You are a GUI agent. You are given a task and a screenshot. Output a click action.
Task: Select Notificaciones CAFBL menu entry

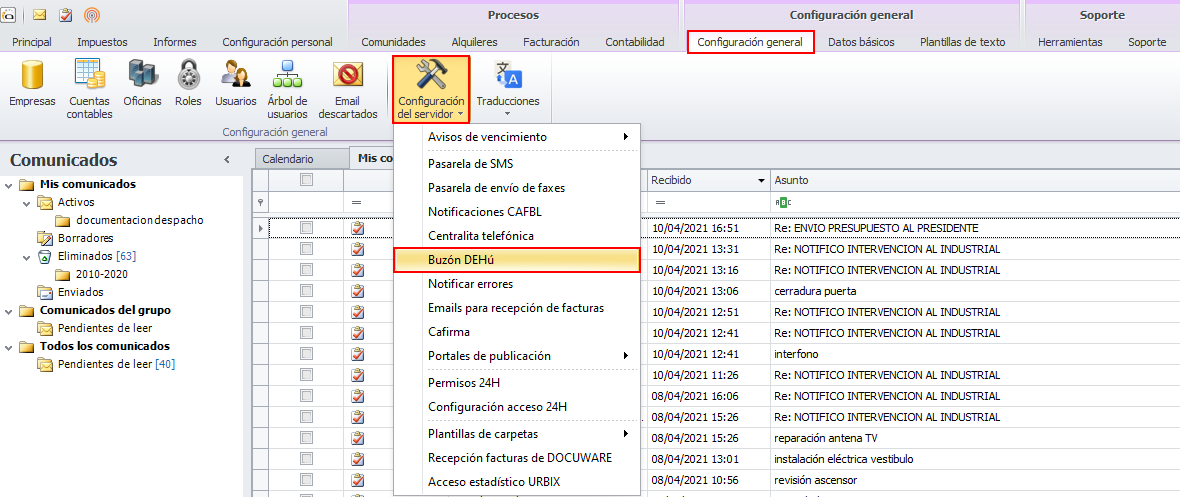[x=516, y=212]
